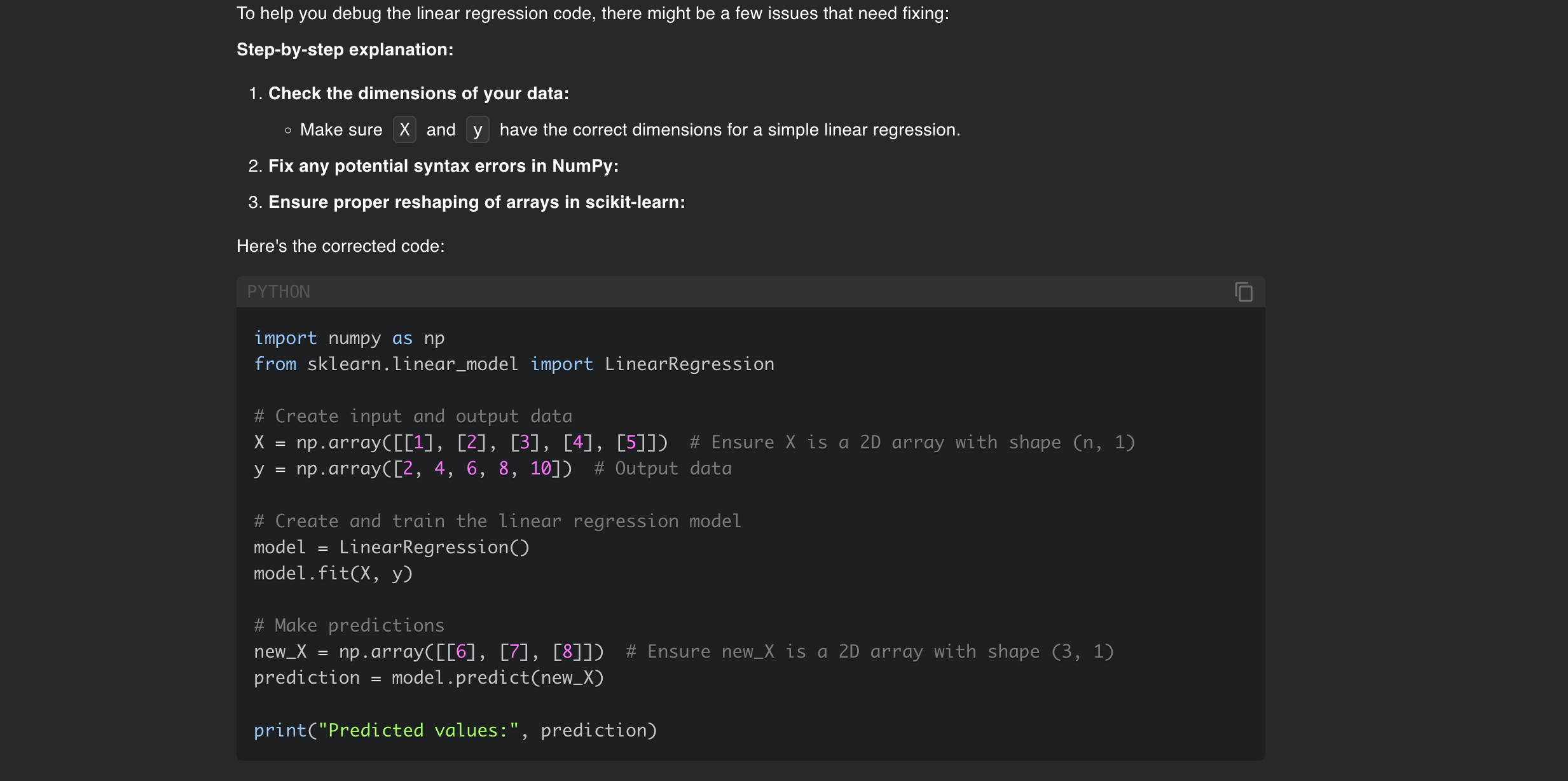
Task: Click the '# Create input and output data' comment
Action: [413, 417]
